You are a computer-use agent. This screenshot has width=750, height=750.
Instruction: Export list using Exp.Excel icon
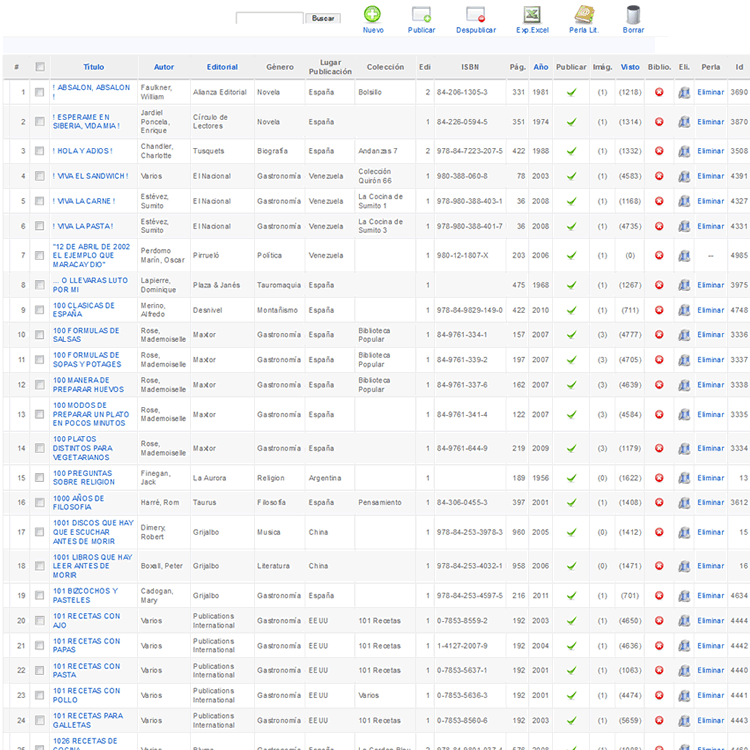[x=532, y=15]
